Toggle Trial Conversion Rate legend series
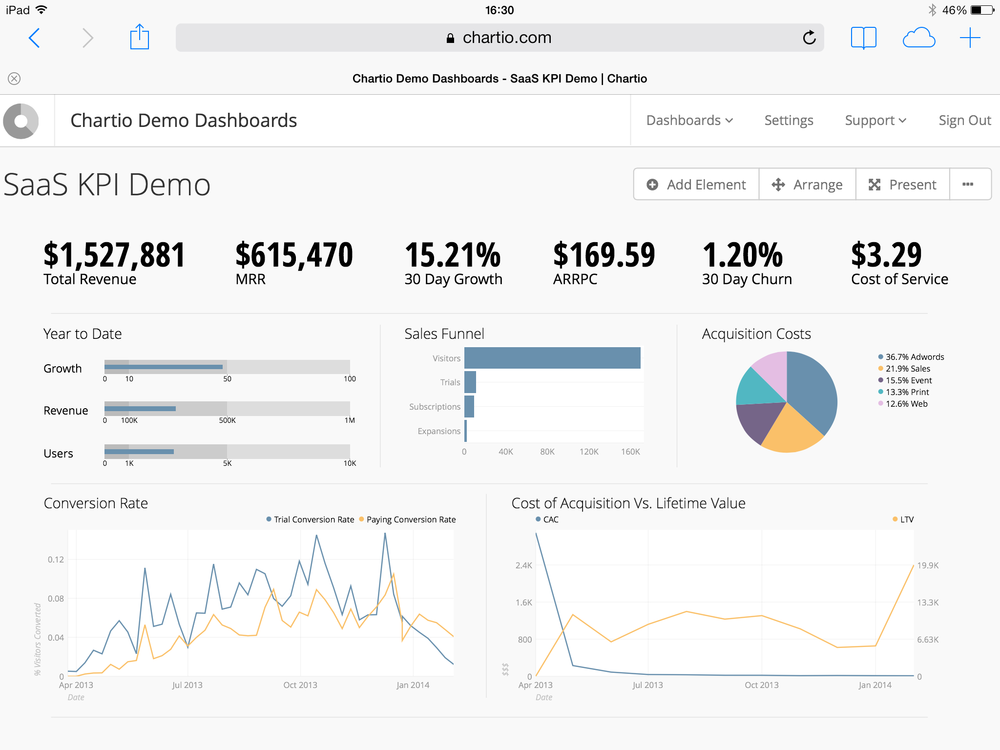The width and height of the screenshot is (1000, 750). (x=310, y=520)
